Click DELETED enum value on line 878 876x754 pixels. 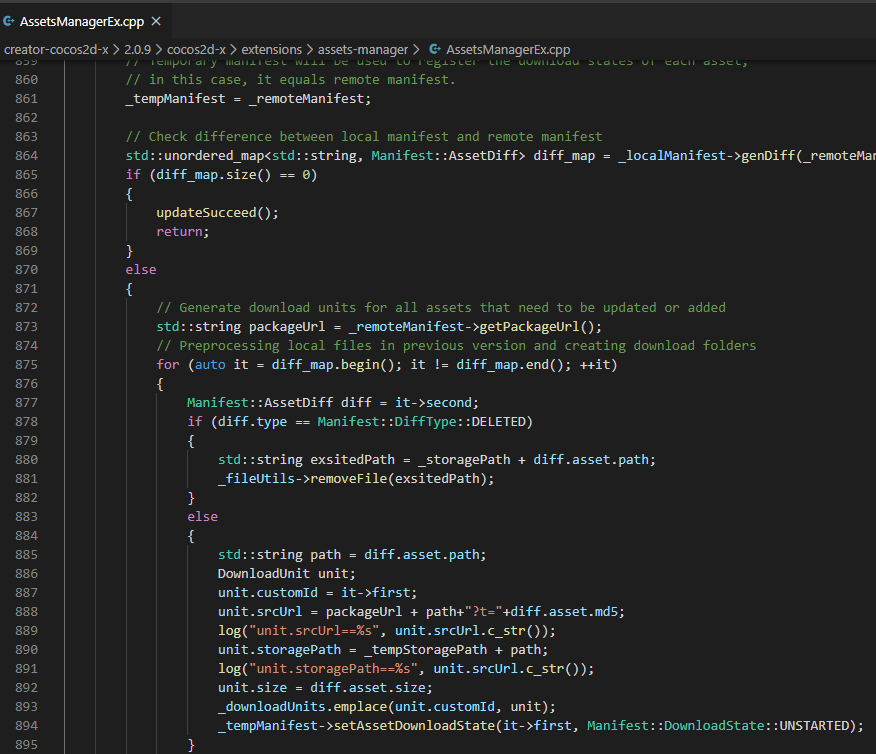[498, 422]
